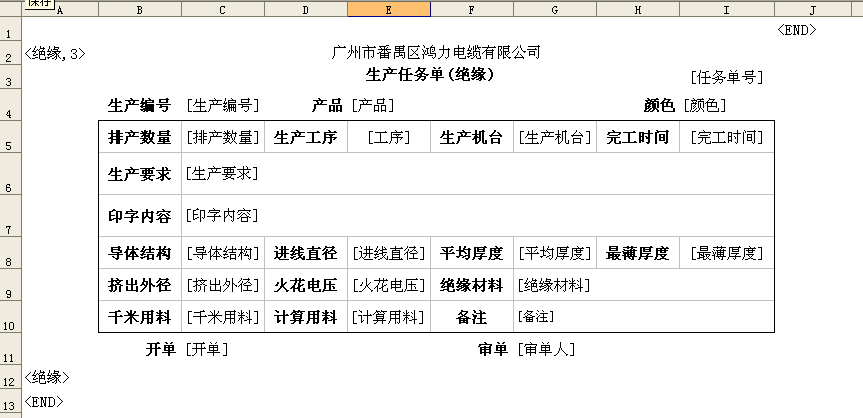The height and width of the screenshot is (418, 863).
Task: Click the bold 导体结构 label
Action: point(140,253)
